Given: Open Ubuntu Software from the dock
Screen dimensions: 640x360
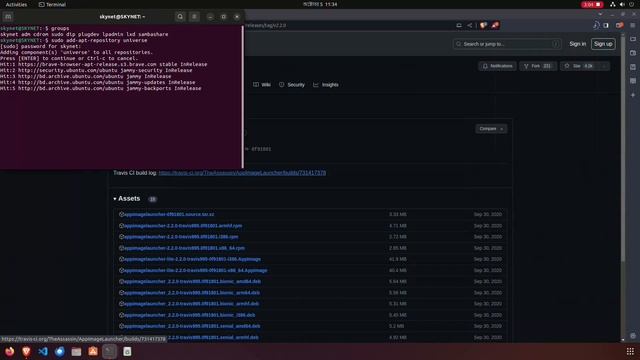Looking at the screenshot, I should point(93,351).
